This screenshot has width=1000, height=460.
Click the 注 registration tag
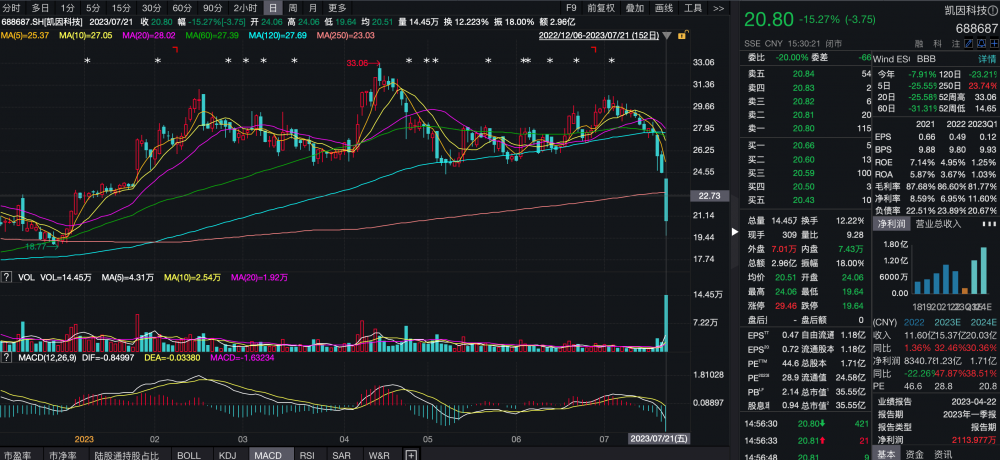pyautogui.click(x=955, y=45)
